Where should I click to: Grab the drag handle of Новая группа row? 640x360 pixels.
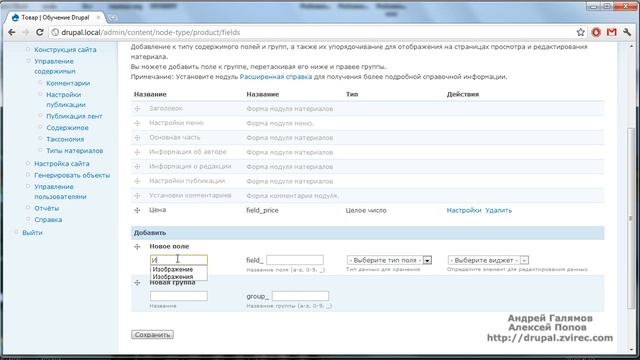coord(137,282)
